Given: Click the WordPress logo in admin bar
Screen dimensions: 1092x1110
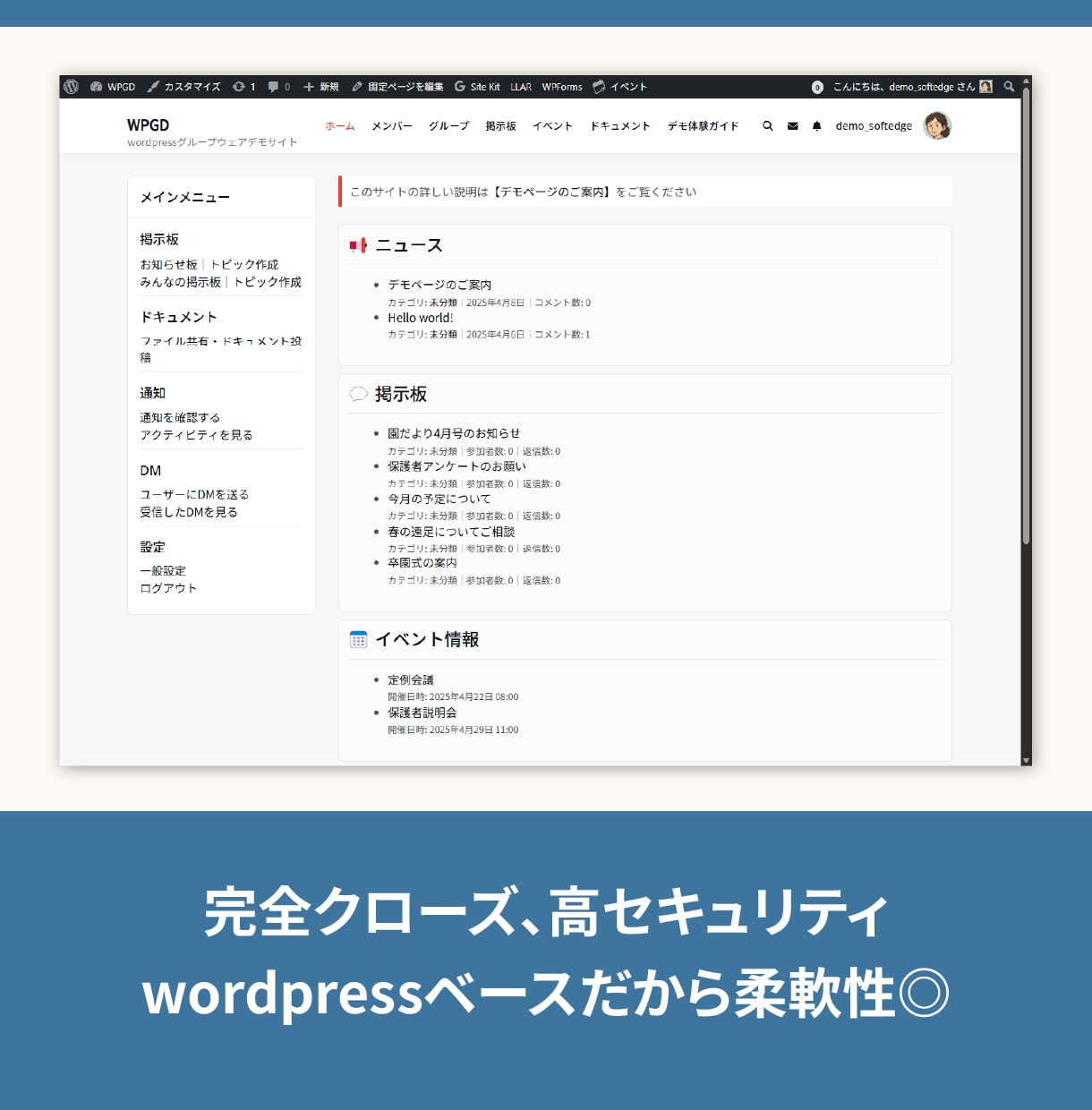Looking at the screenshot, I should [72, 87].
